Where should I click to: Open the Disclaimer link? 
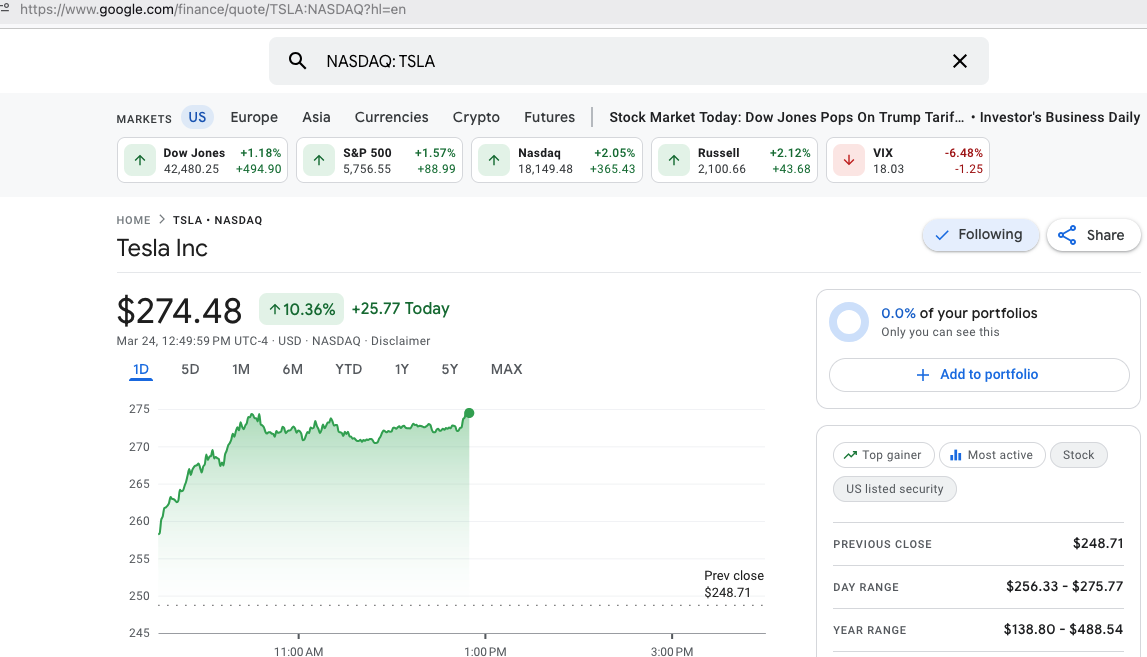[x=400, y=341]
